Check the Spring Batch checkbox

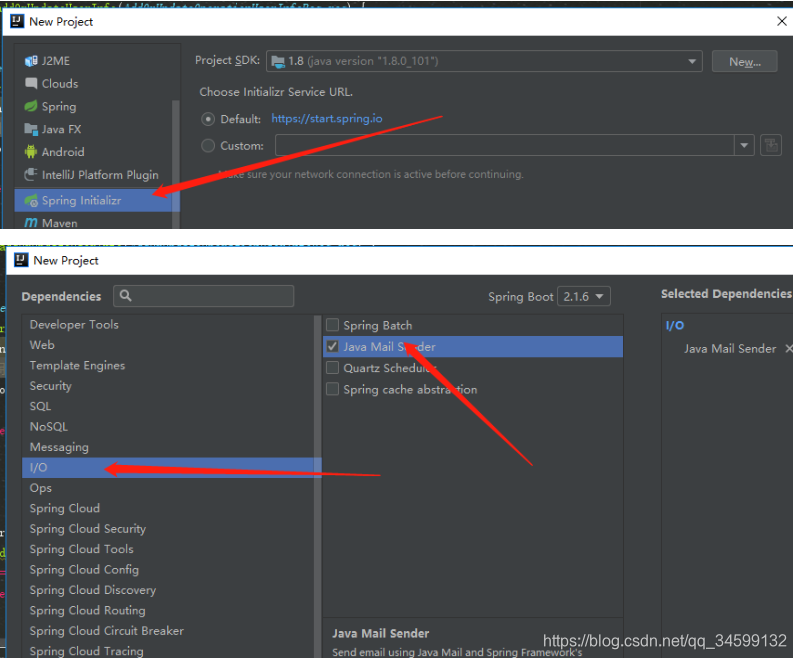332,325
